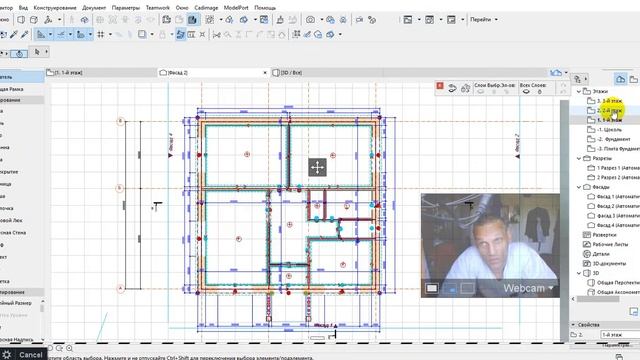Toggle the All Layers eye visibility
Viewport: 640px width, 360px height.
click(x=526, y=92)
